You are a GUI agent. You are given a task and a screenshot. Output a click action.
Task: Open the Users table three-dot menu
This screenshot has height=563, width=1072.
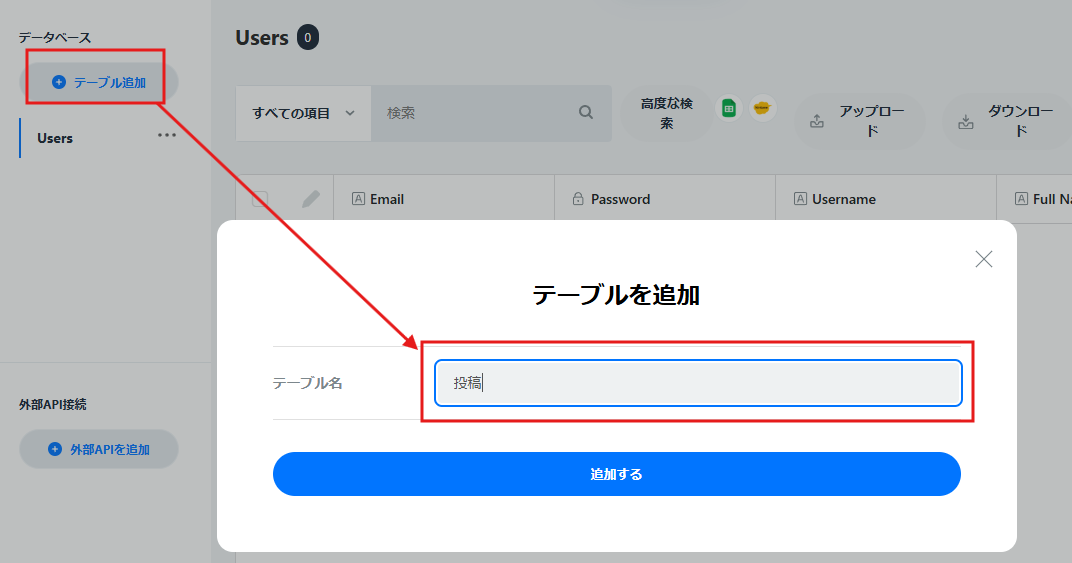click(167, 135)
